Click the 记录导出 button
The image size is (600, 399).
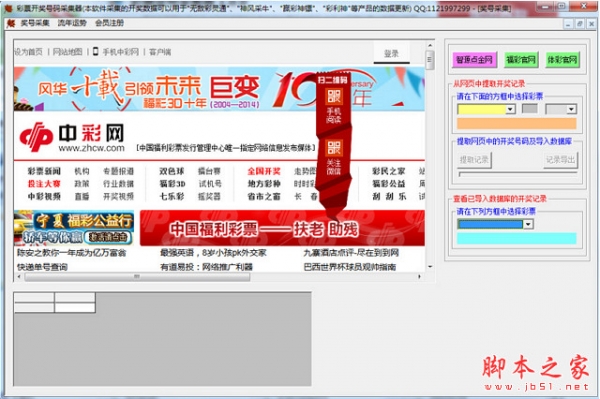561,160
